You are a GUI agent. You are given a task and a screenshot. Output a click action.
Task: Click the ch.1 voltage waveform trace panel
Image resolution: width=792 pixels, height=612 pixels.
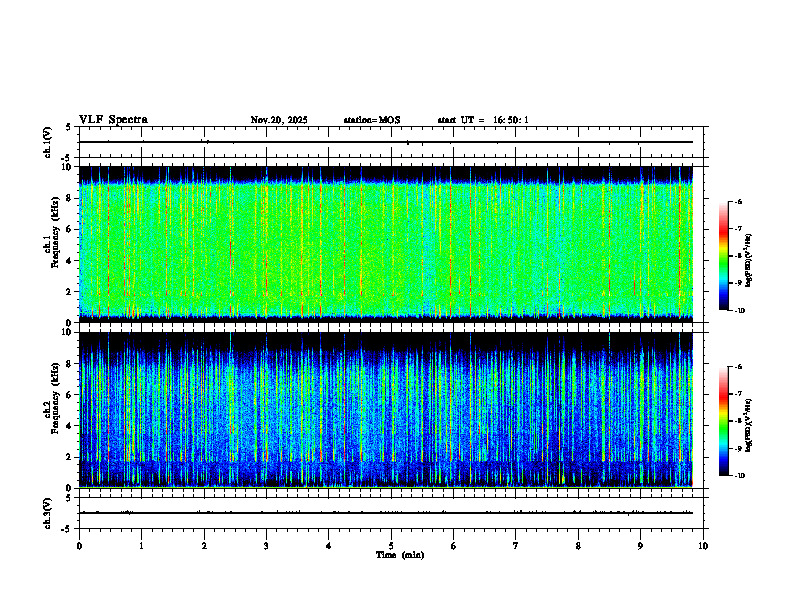[x=391, y=142]
